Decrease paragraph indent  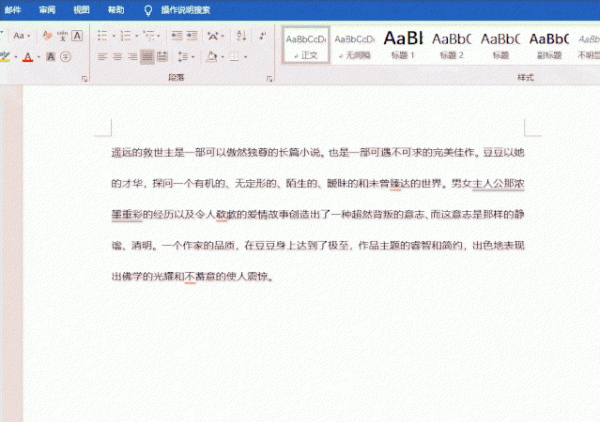pyautogui.click(x=177, y=36)
